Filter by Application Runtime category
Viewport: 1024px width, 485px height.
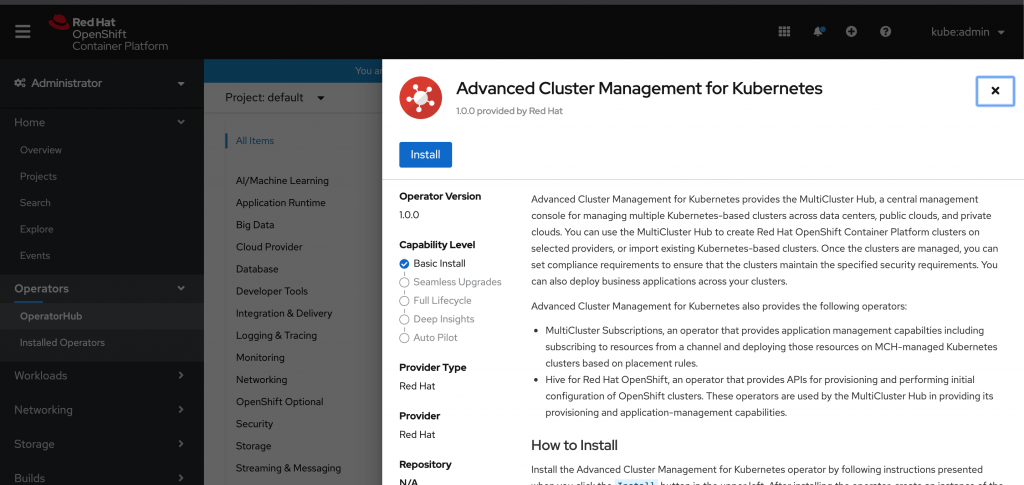pos(280,202)
